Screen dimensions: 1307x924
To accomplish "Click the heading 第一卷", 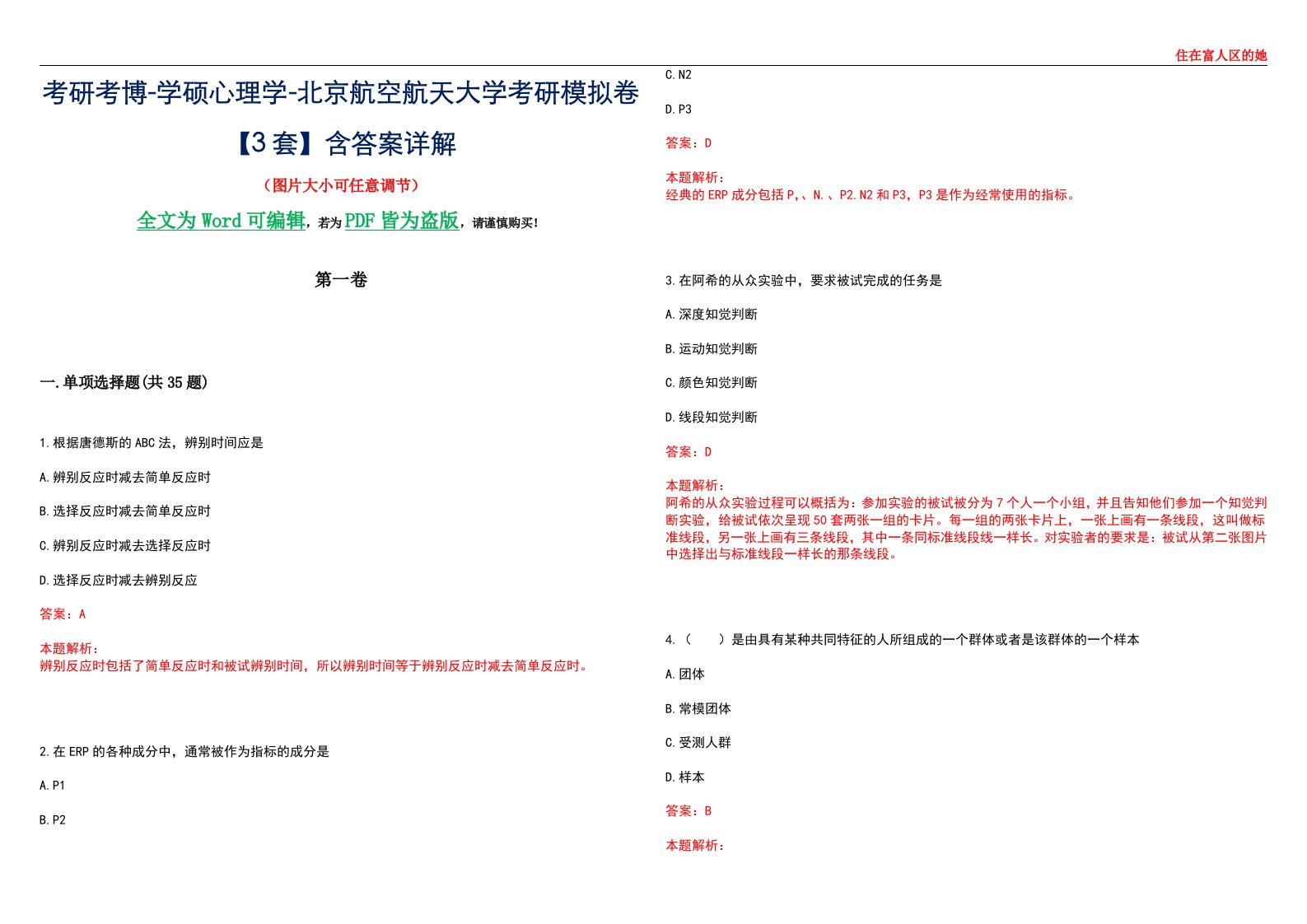I will point(341,280).
